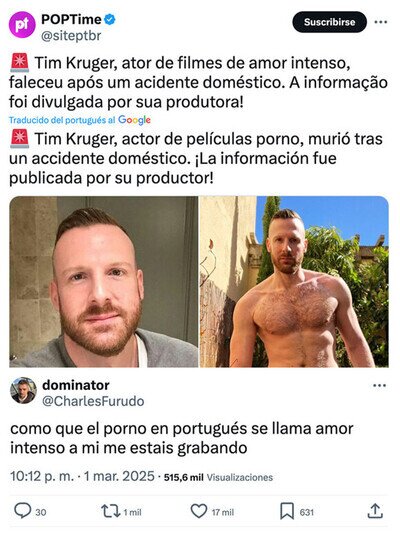Click 'Traducido del portugués al Google' link
The height and width of the screenshot is (533, 400).
coord(80,120)
